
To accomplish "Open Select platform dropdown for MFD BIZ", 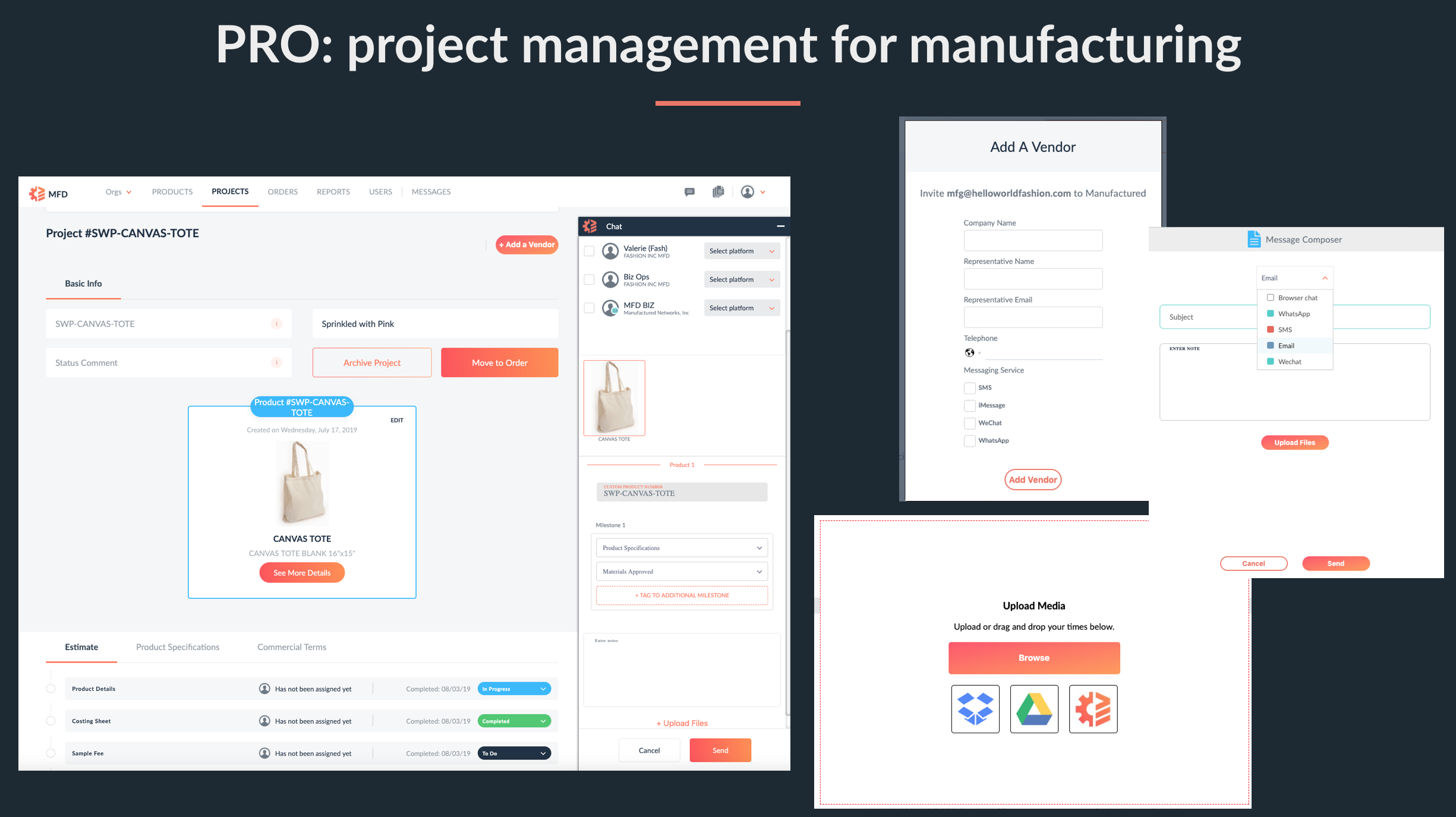I will point(742,308).
